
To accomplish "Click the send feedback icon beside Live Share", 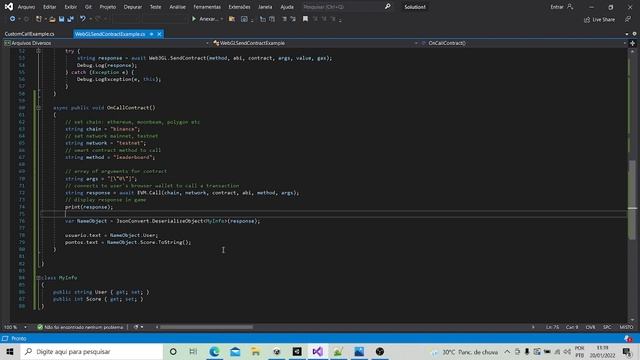I will coord(628,20).
